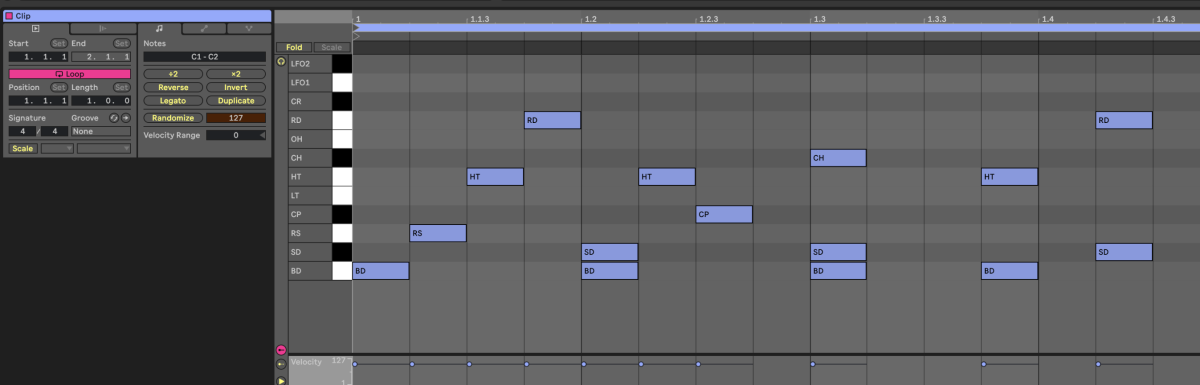Click the clip start marker triangle

pos(356,36)
